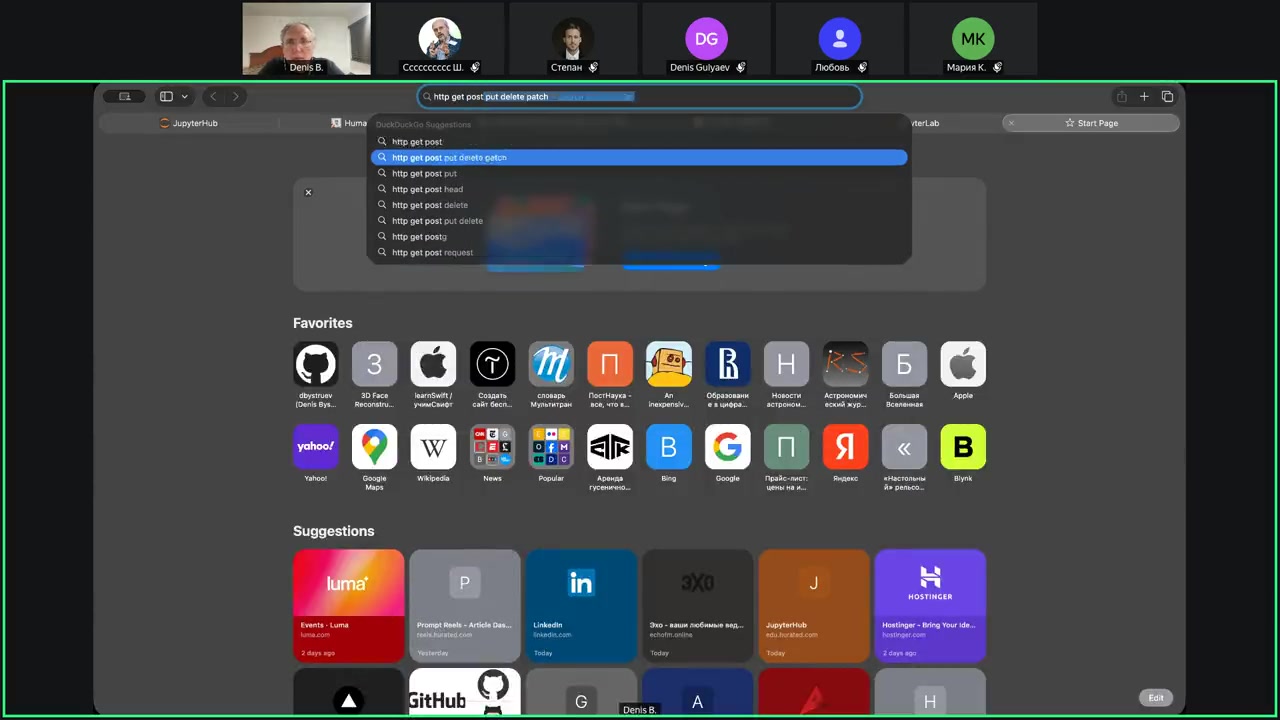The height and width of the screenshot is (720, 1280).
Task: Launch the Yahoo! favorite
Action: coord(315,447)
